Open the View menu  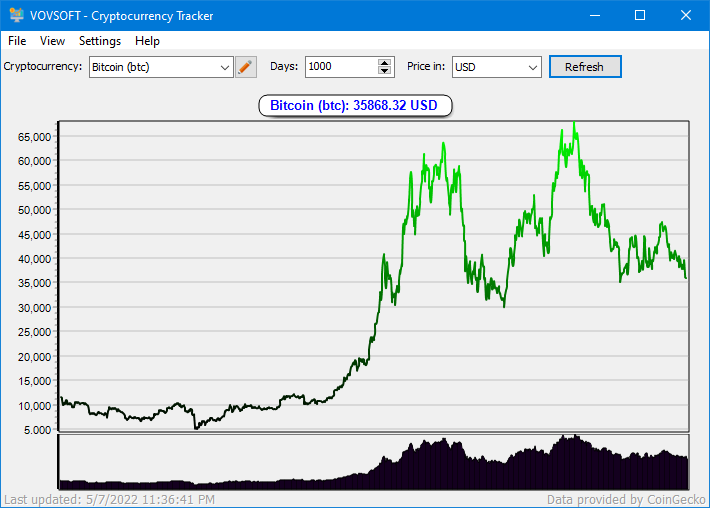[52, 41]
